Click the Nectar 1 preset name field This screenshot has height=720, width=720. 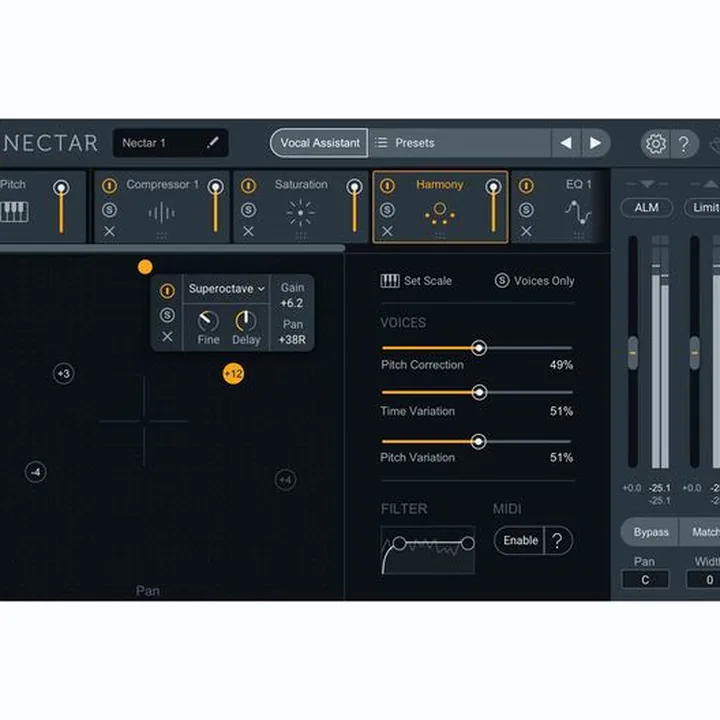(x=170, y=143)
